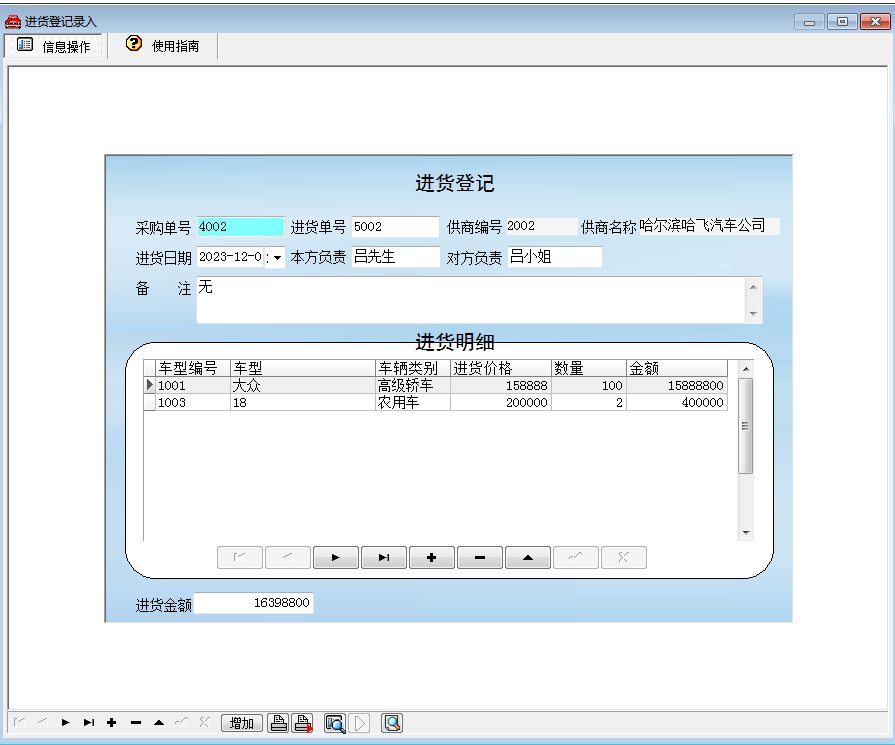Click the 信息操作 book icon

25,45
